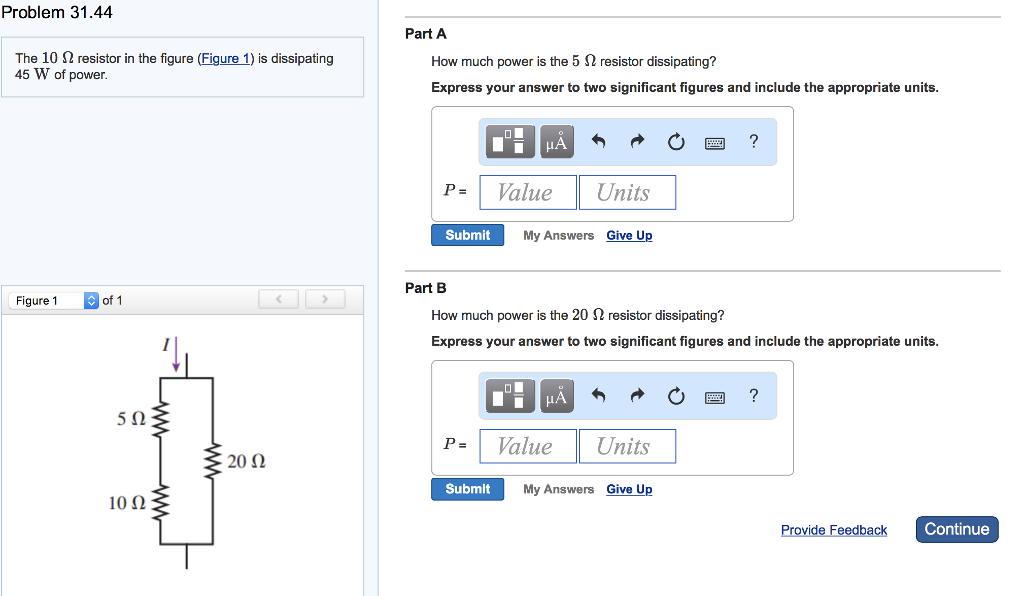Open the Figure 1 link in problem text
The height and width of the screenshot is (596, 1024).
[225, 59]
